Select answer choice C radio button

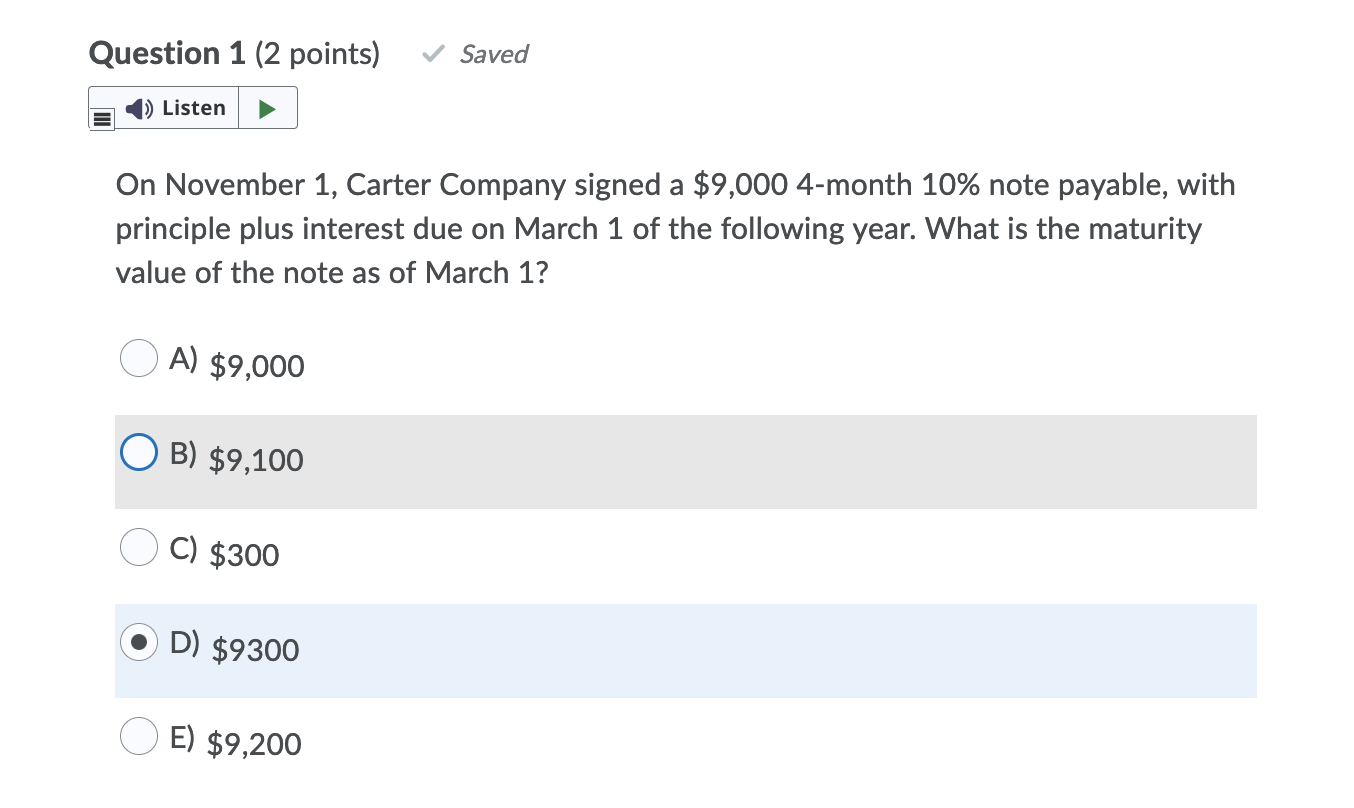pos(138,547)
